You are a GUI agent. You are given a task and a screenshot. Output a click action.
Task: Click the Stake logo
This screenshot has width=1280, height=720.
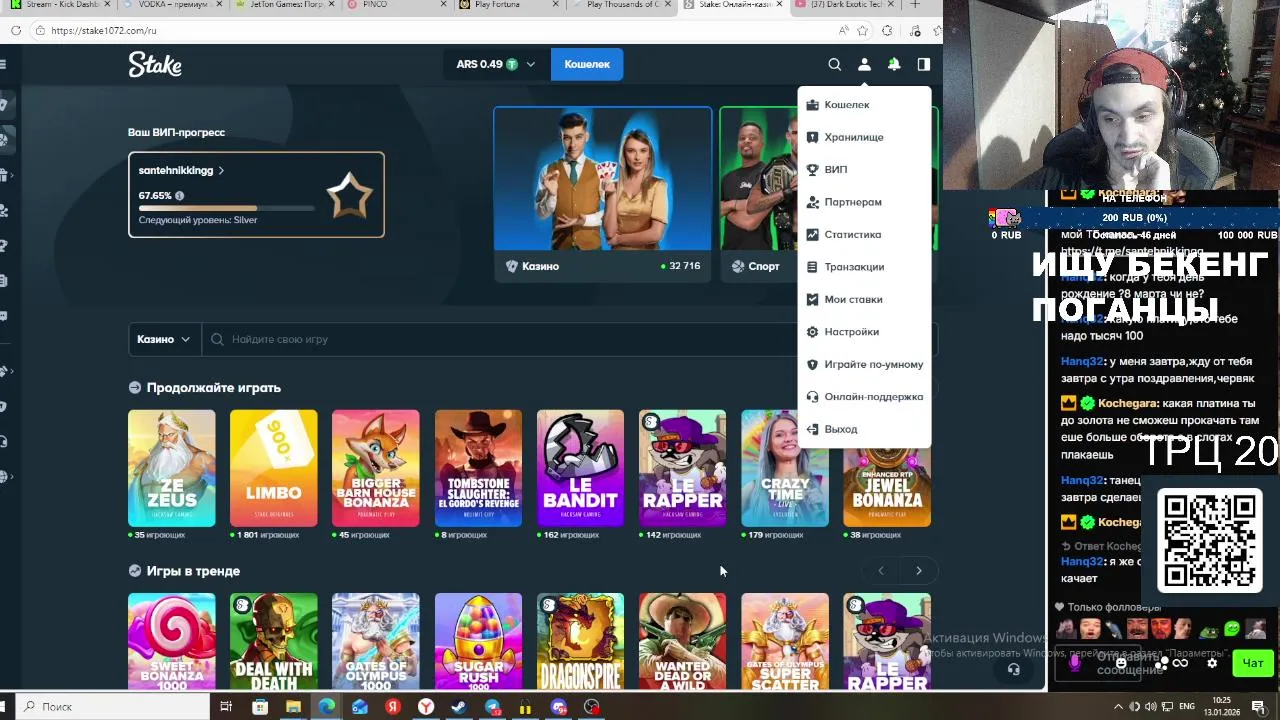(155, 65)
